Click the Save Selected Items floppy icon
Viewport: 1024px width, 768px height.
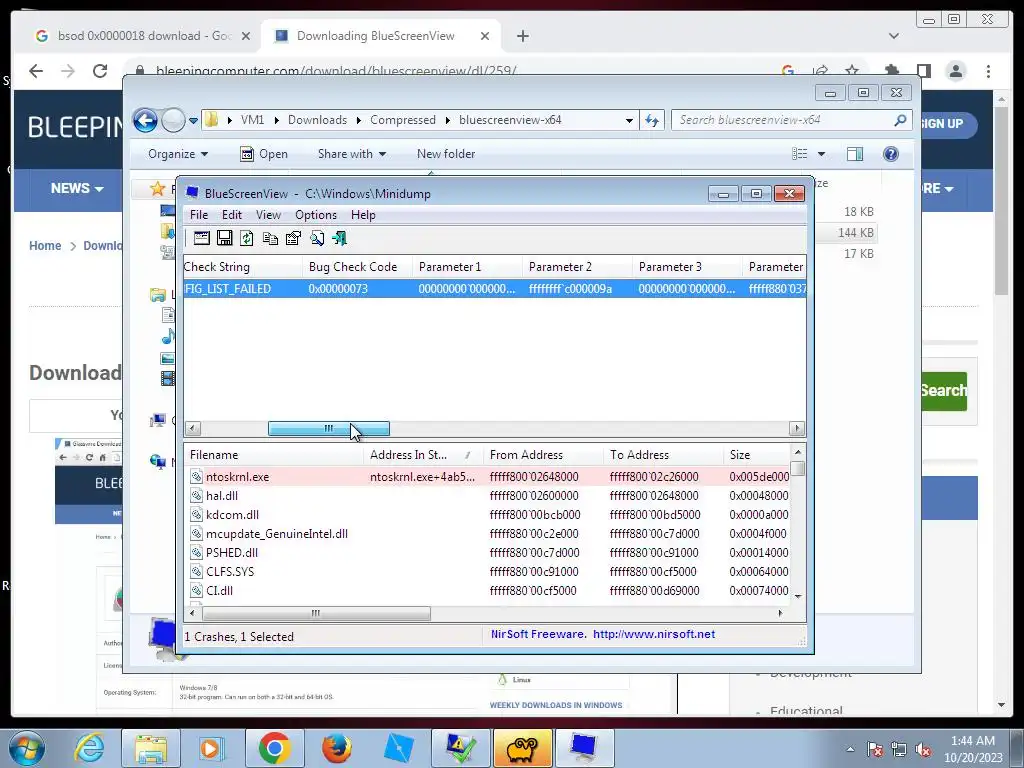[x=225, y=238]
